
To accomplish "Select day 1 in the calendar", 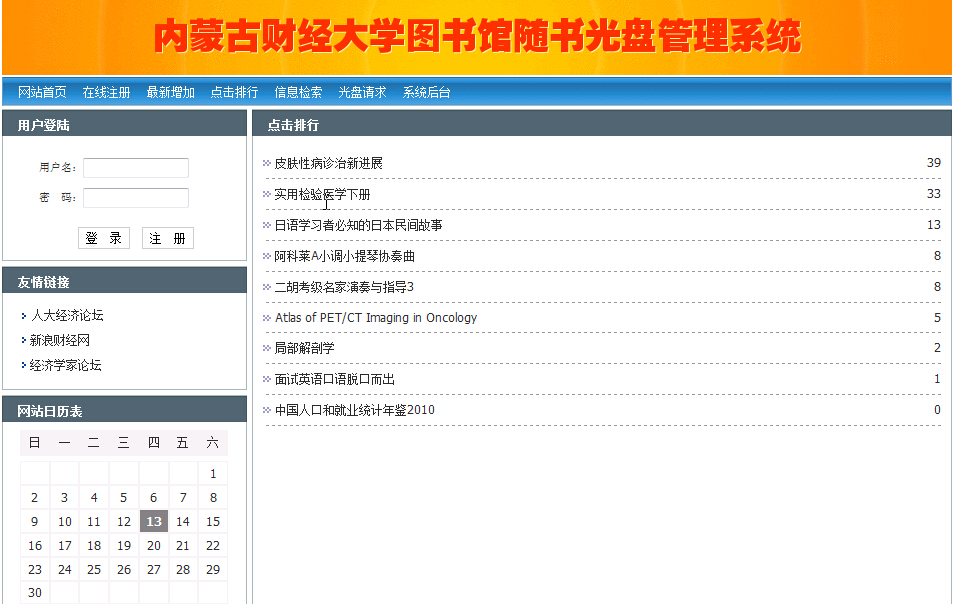I will (213, 474).
